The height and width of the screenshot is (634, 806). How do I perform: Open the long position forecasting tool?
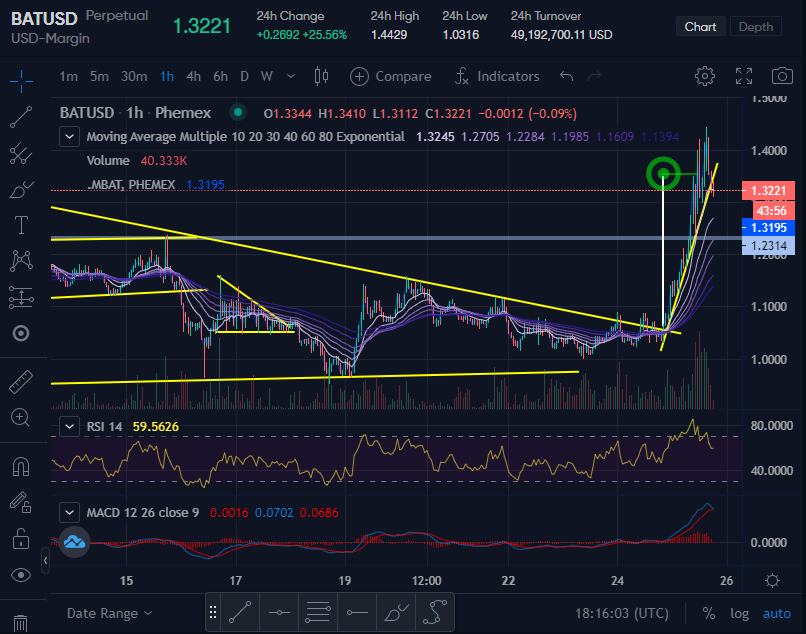[x=21, y=297]
